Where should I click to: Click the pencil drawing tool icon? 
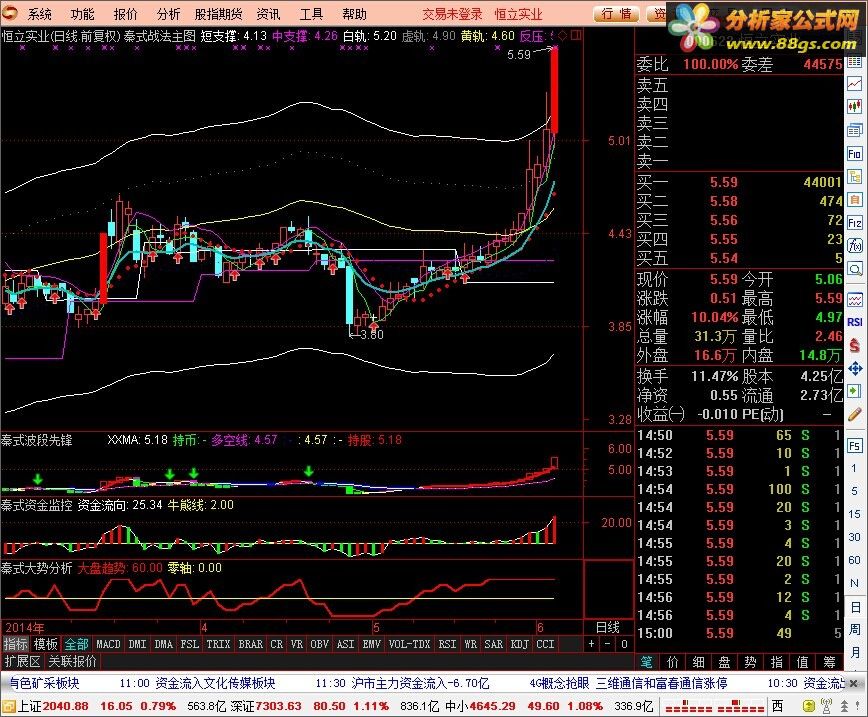pyautogui.click(x=854, y=414)
